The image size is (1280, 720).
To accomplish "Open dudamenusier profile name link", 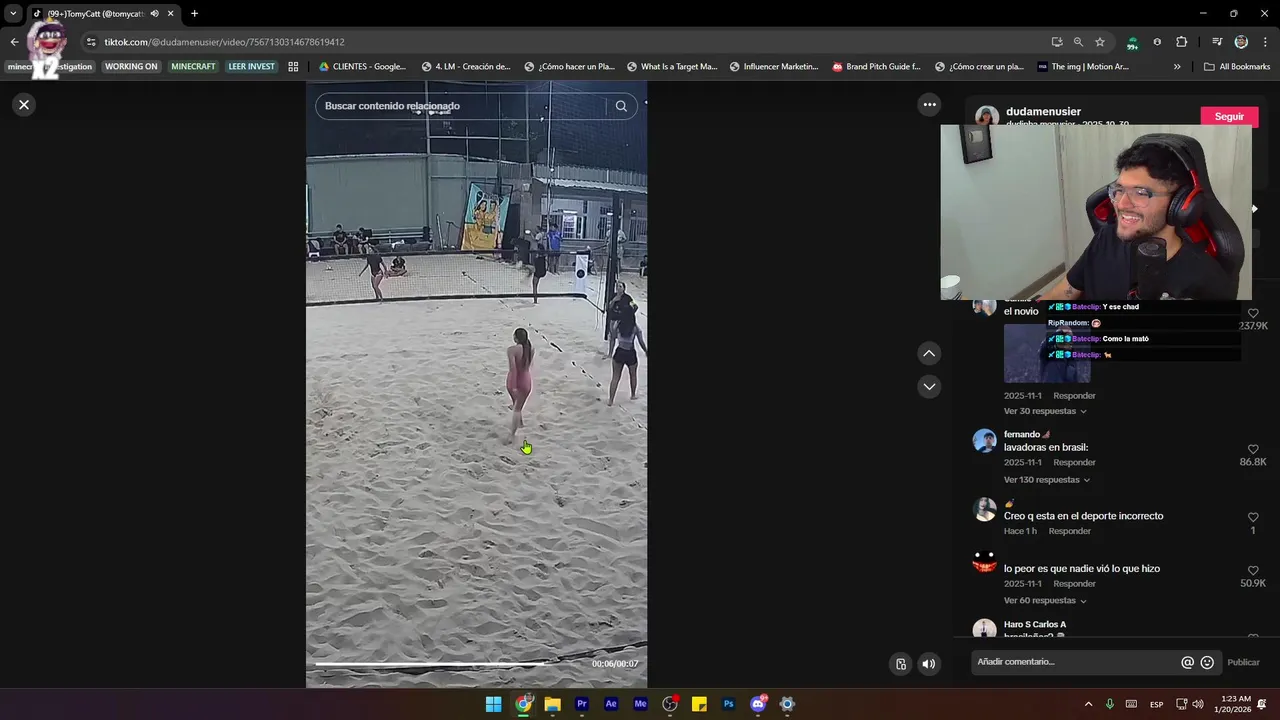I will pyautogui.click(x=1043, y=111).
